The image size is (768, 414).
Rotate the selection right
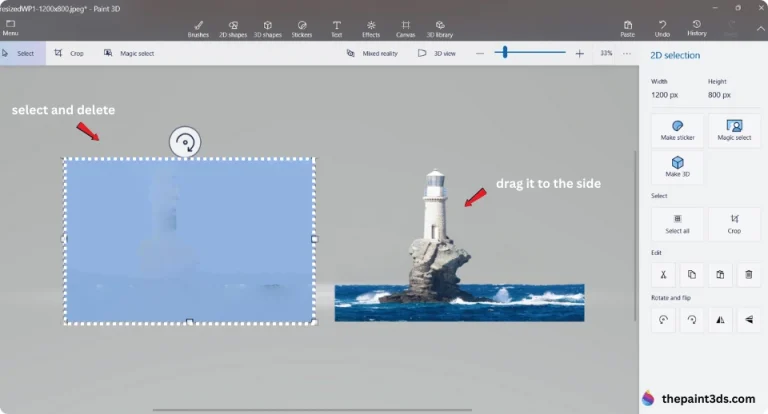(x=692, y=319)
